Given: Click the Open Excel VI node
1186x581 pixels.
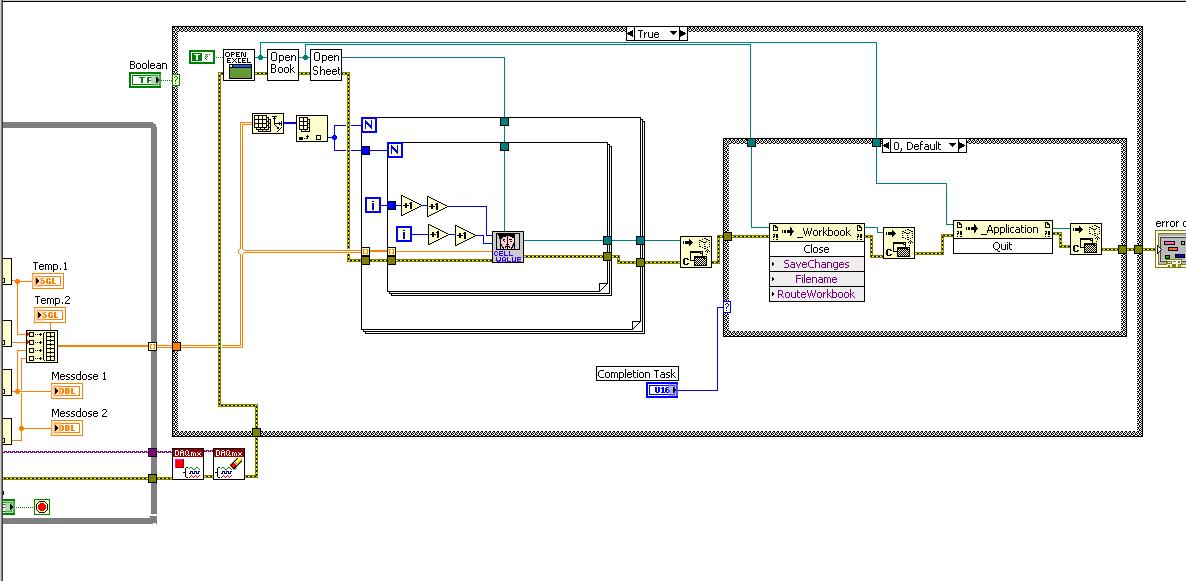Looking at the screenshot, I should (x=238, y=65).
